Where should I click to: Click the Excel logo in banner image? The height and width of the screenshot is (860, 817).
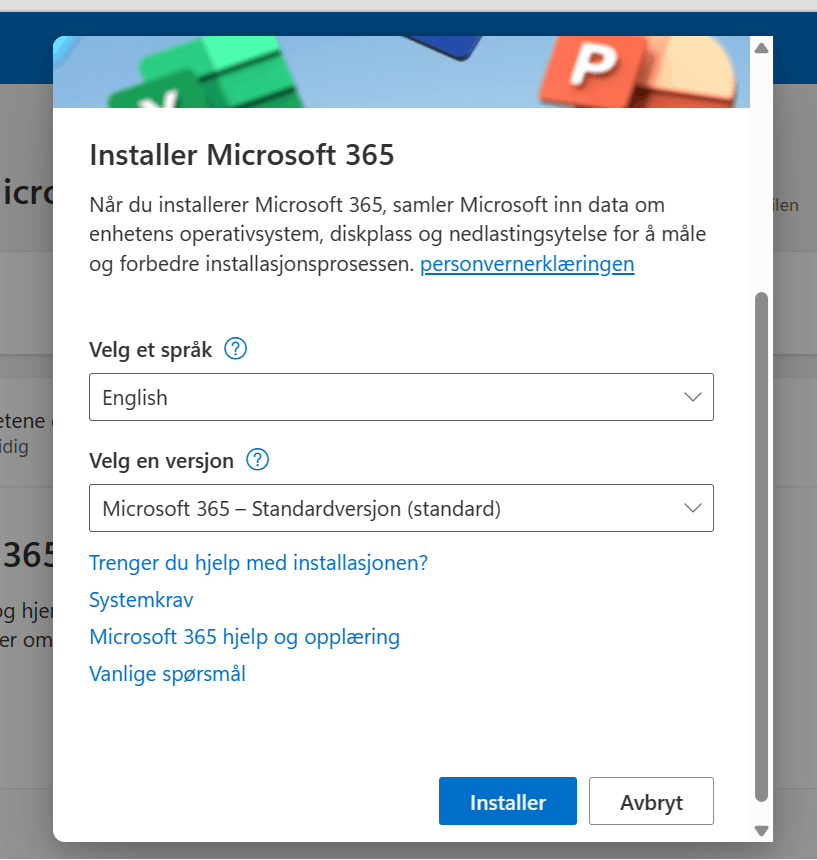pyautogui.click(x=207, y=72)
